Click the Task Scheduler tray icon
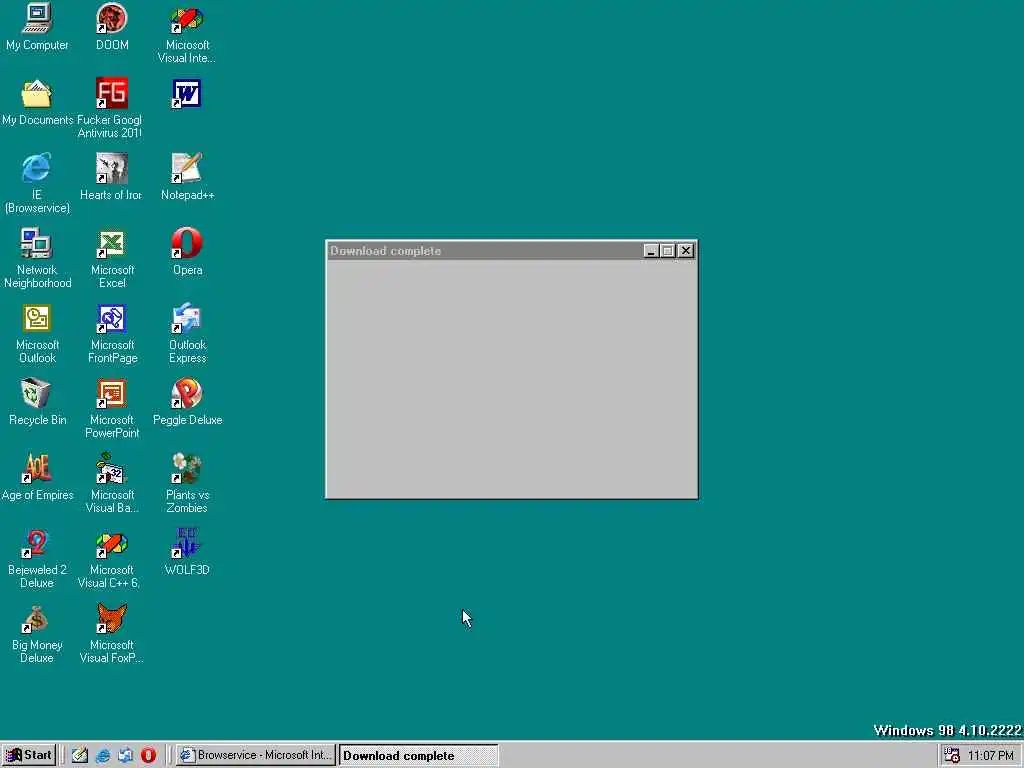The height and width of the screenshot is (768, 1024). 952,756
